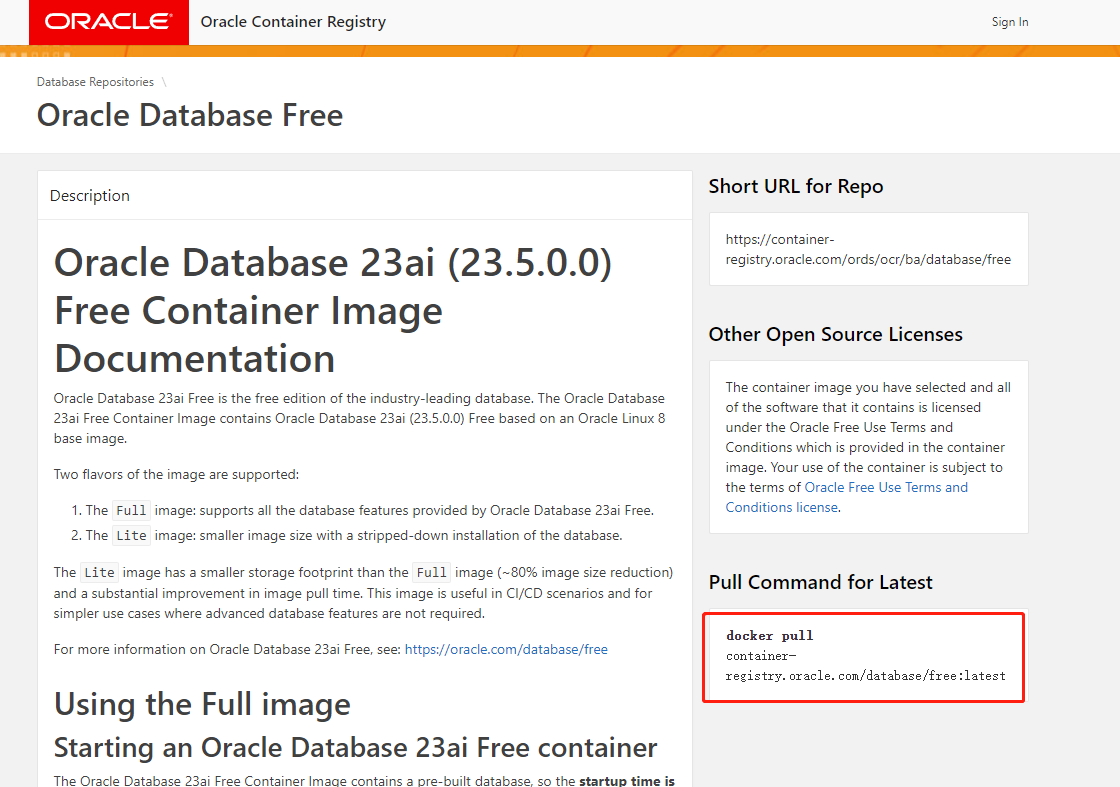Open Oracle Container Registry home title

click(x=293, y=22)
